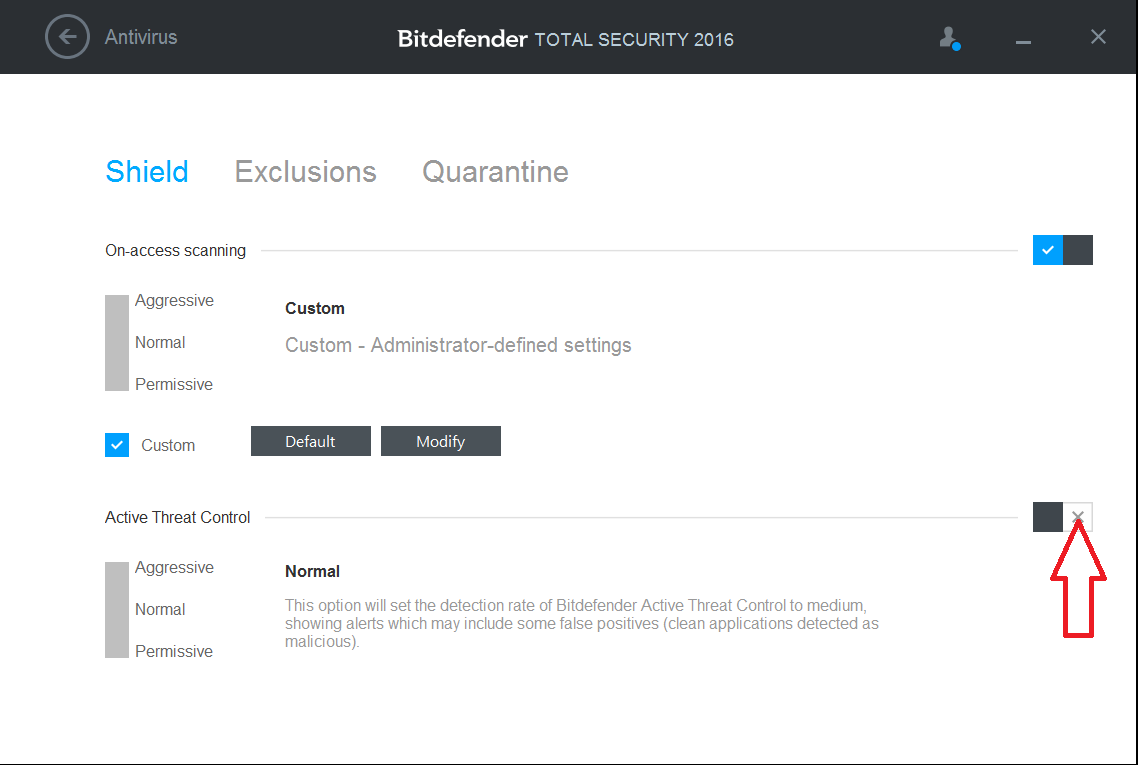Set On-access scanning slider to Normal
Viewport: 1138px width, 765px height.
160,343
